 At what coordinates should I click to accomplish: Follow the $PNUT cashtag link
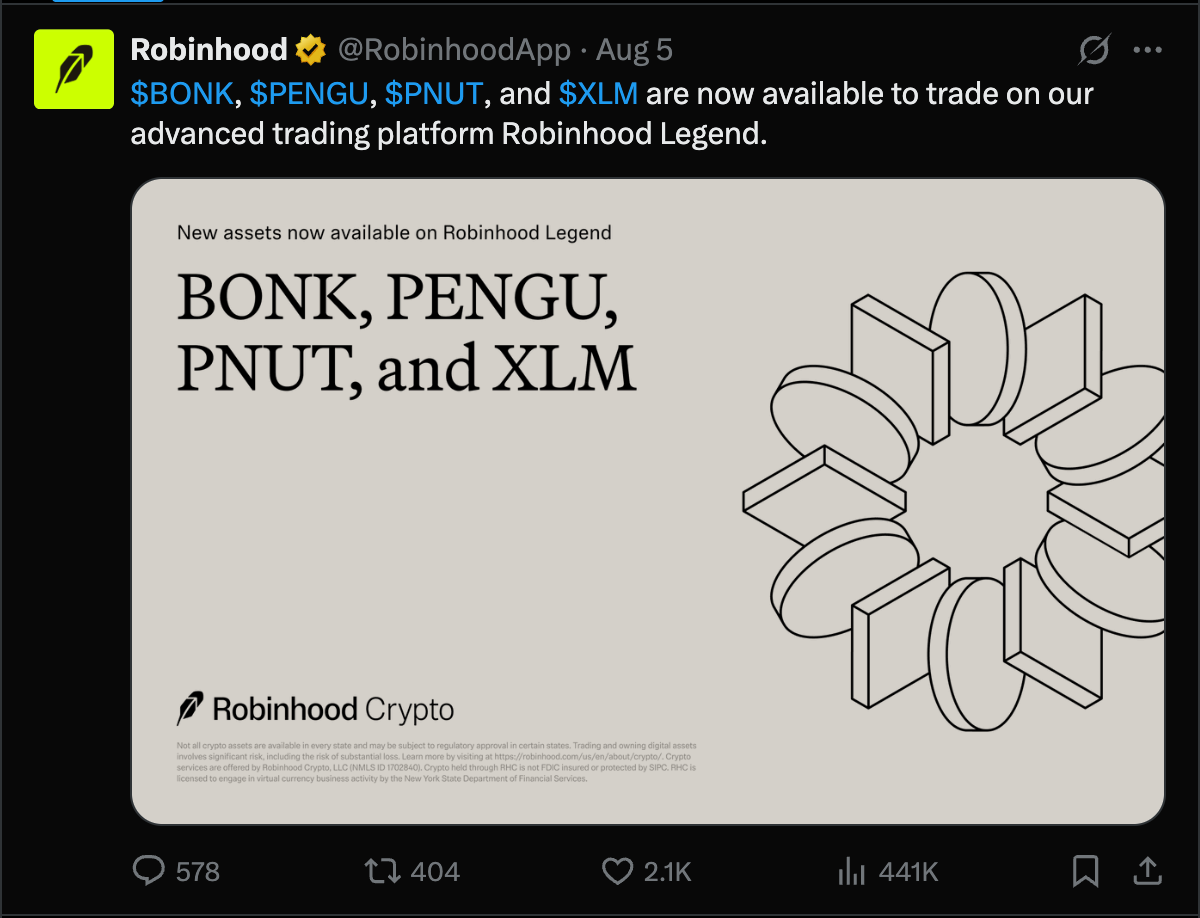[432, 93]
